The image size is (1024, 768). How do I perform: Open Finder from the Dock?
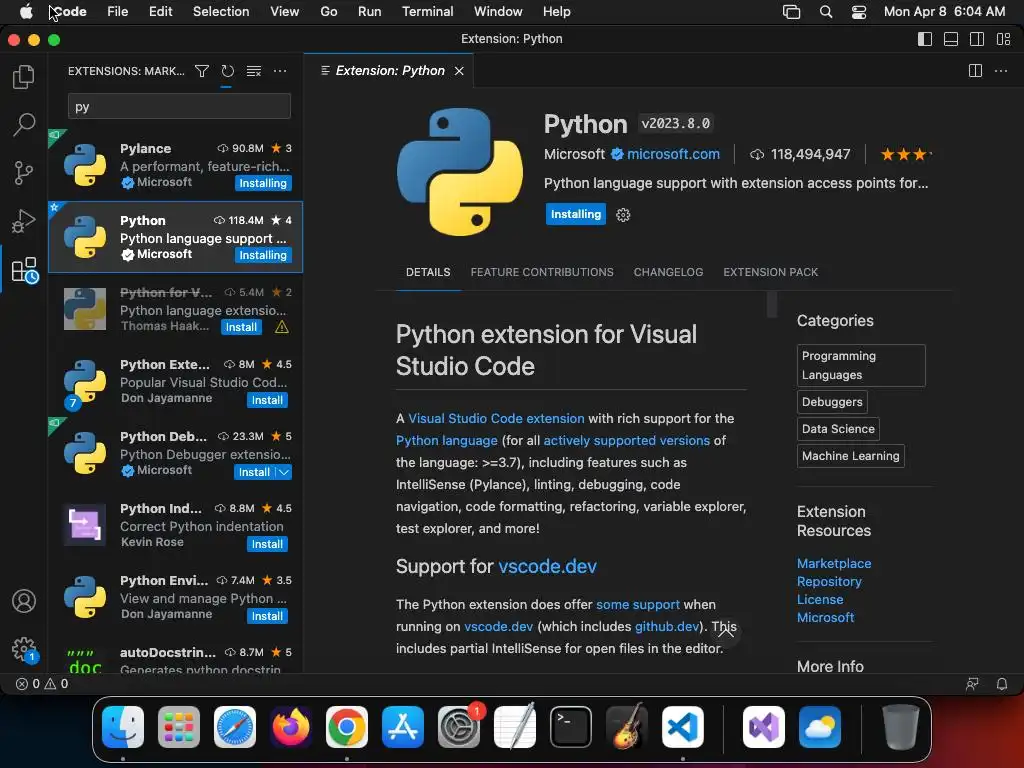tap(123, 727)
